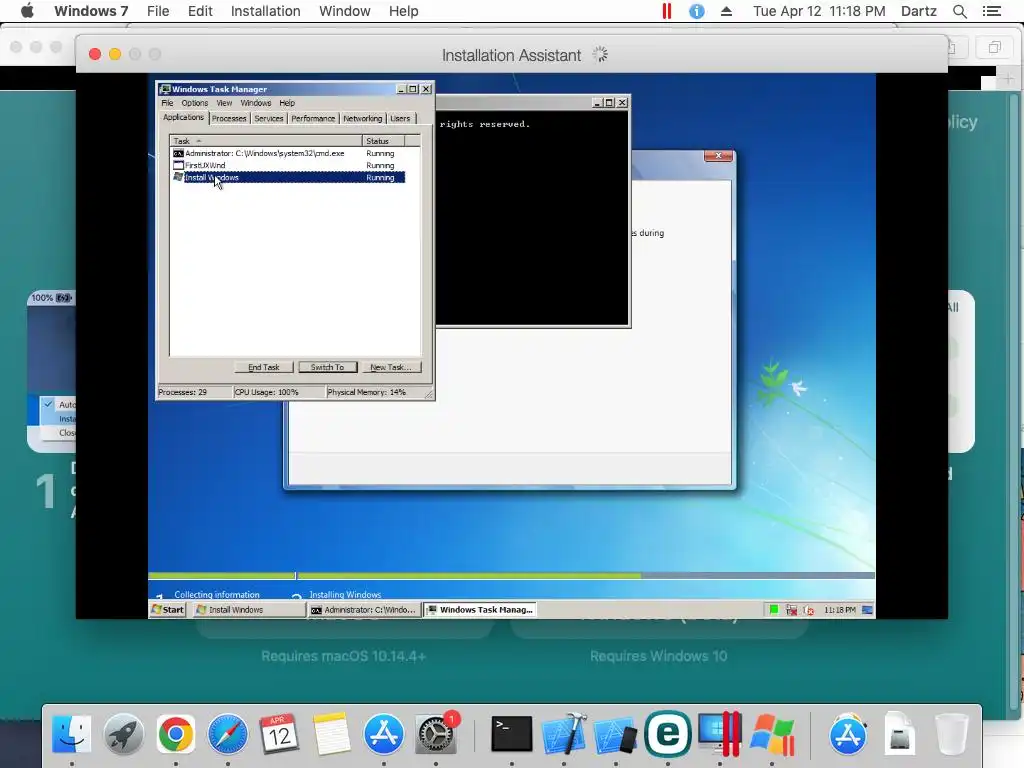Open Terminal from the Dock
The height and width of the screenshot is (768, 1024).
click(511, 734)
